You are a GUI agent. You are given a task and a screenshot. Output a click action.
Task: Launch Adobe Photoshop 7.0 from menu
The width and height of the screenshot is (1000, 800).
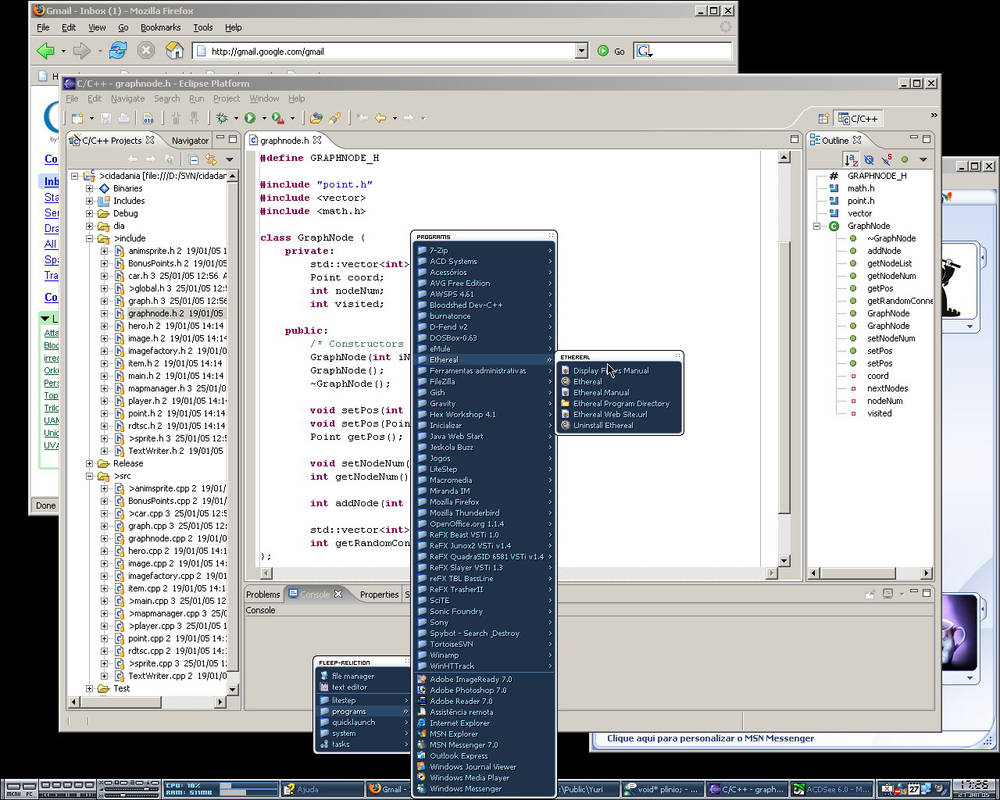[x=468, y=690]
